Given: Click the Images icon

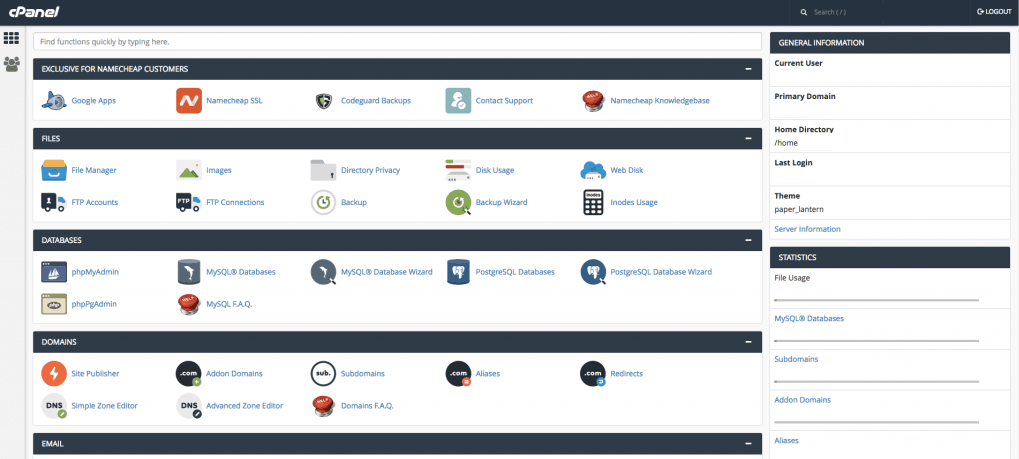Looking at the screenshot, I should [x=188, y=170].
